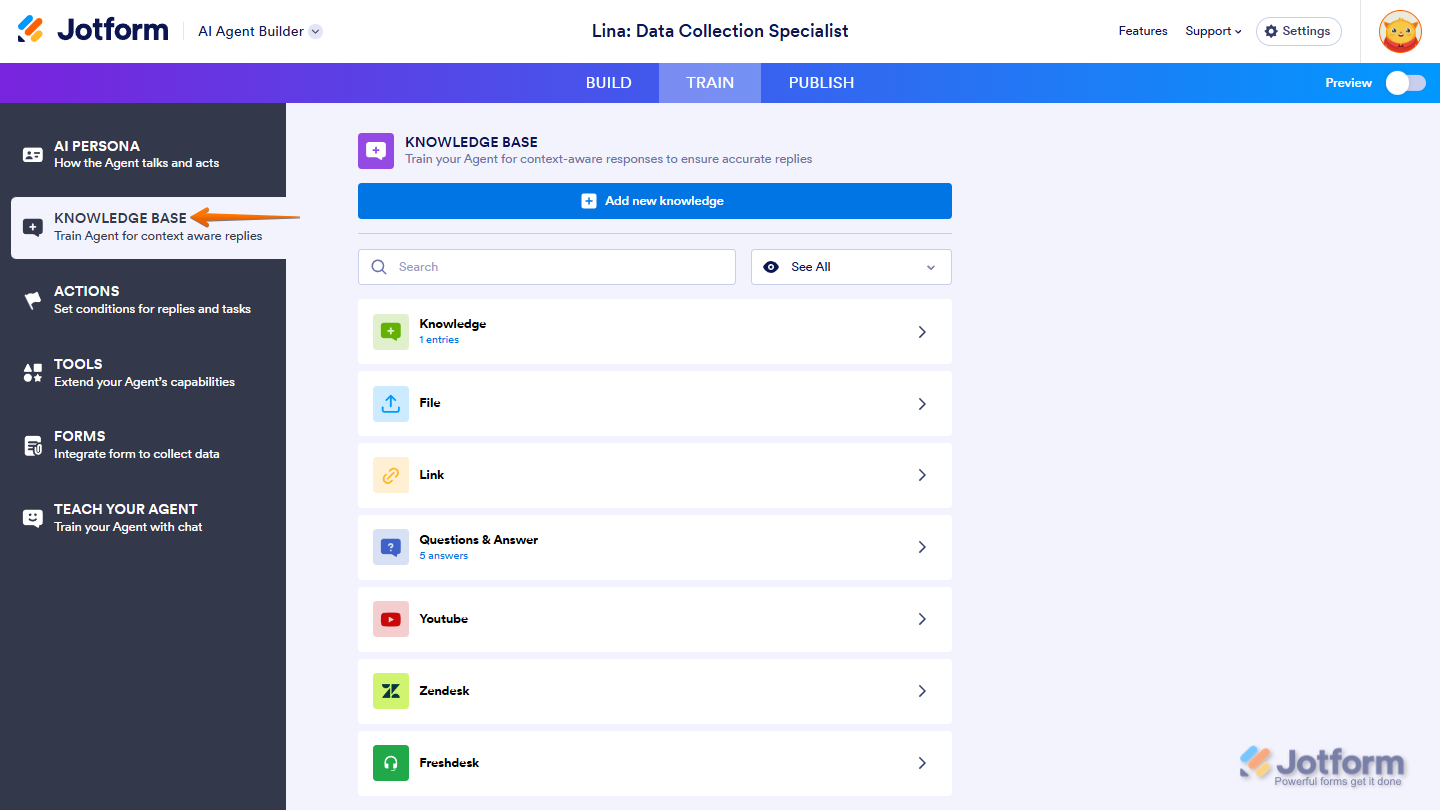Select the Youtube play icon
Viewport: 1440px width, 810px height.
391,619
